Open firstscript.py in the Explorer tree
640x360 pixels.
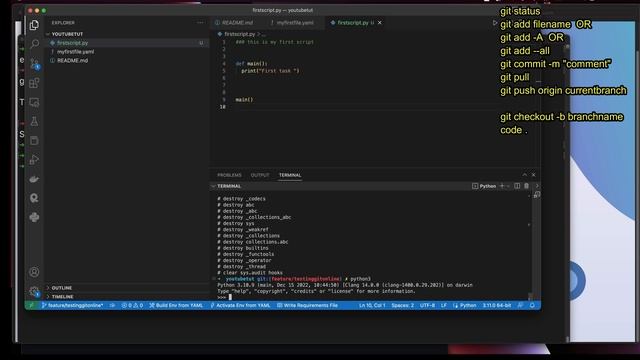tap(127, 43)
